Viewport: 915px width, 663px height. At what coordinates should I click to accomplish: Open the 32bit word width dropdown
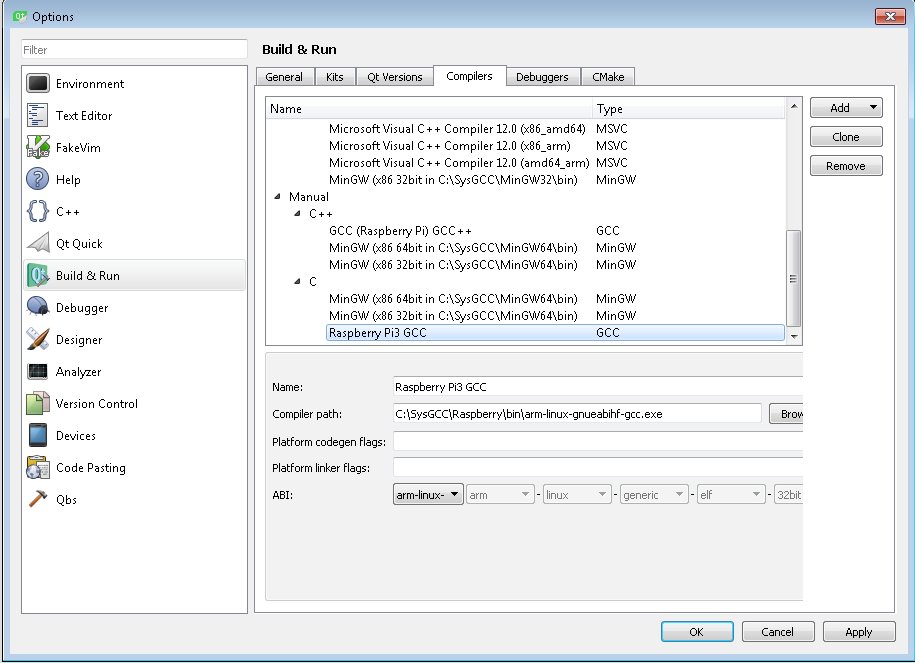coord(788,495)
